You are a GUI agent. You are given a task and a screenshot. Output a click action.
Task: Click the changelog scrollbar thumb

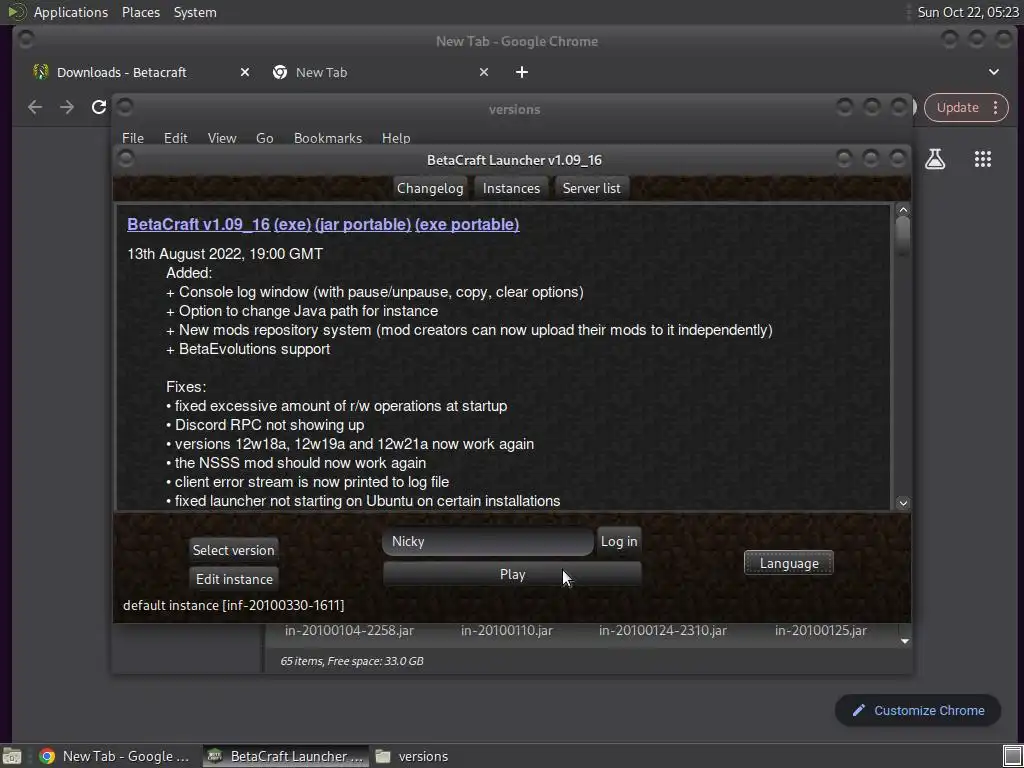coord(903,235)
